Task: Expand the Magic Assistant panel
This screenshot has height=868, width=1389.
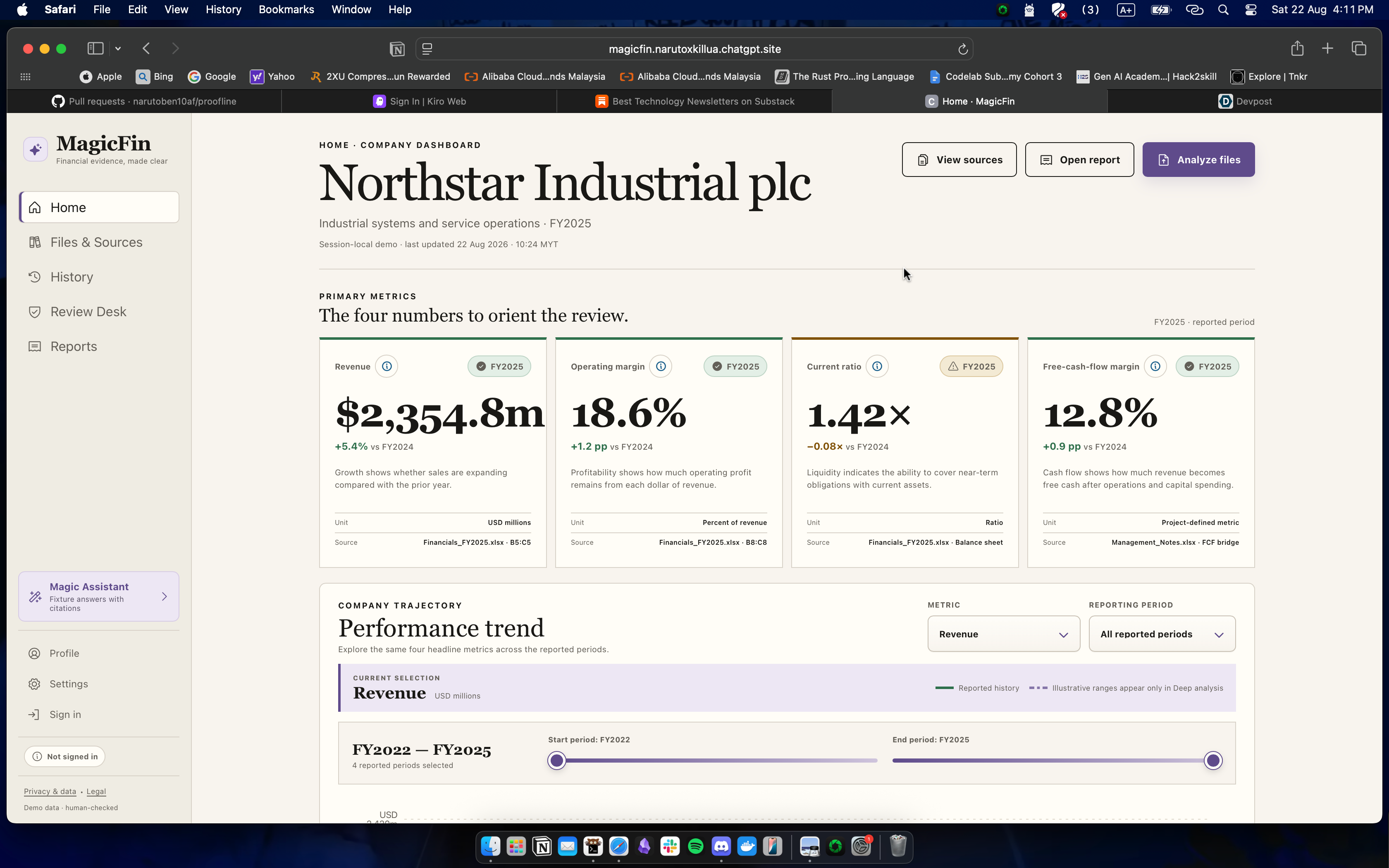Action: 99,596
